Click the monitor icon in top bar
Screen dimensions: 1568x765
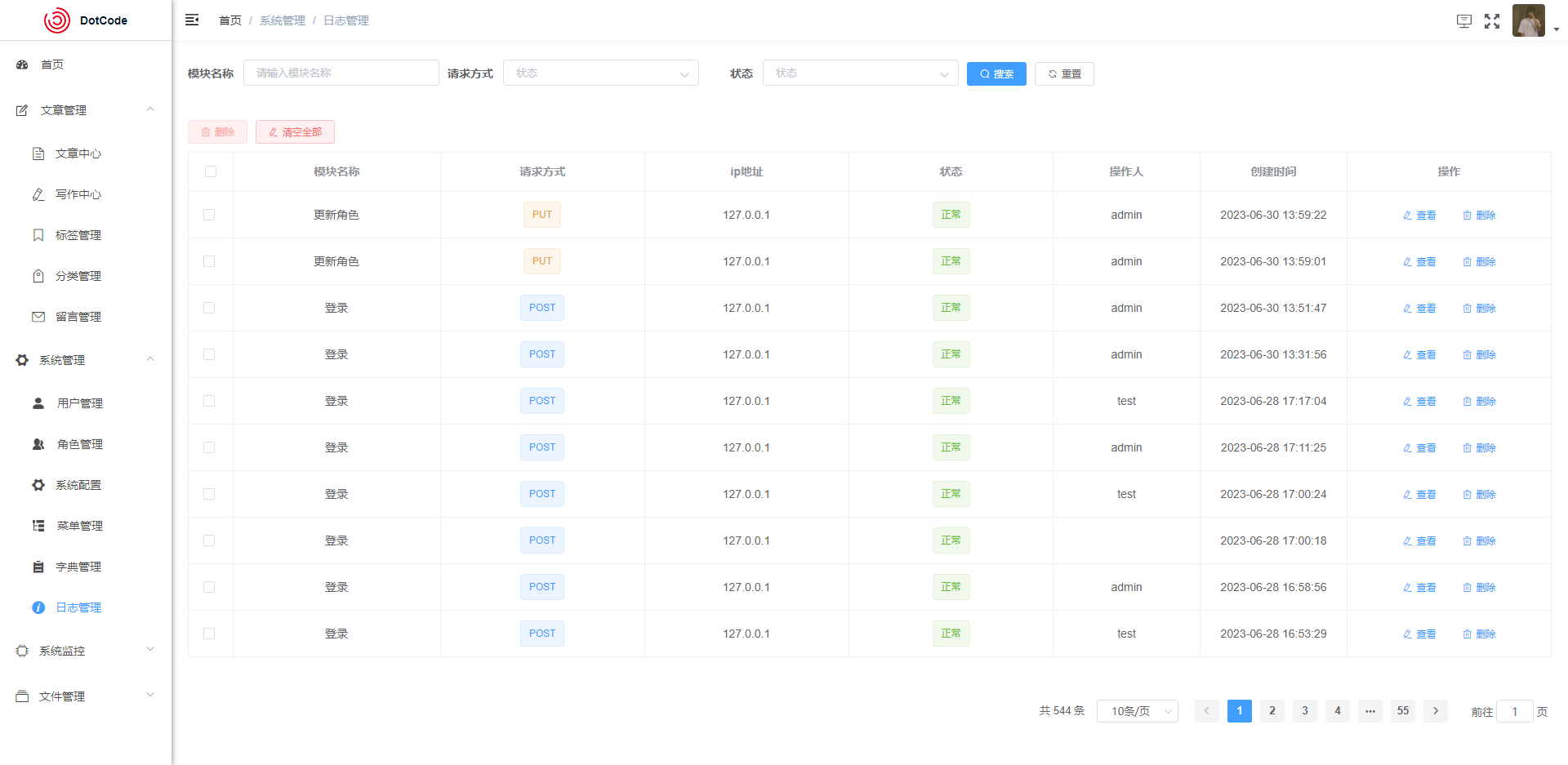(1464, 21)
